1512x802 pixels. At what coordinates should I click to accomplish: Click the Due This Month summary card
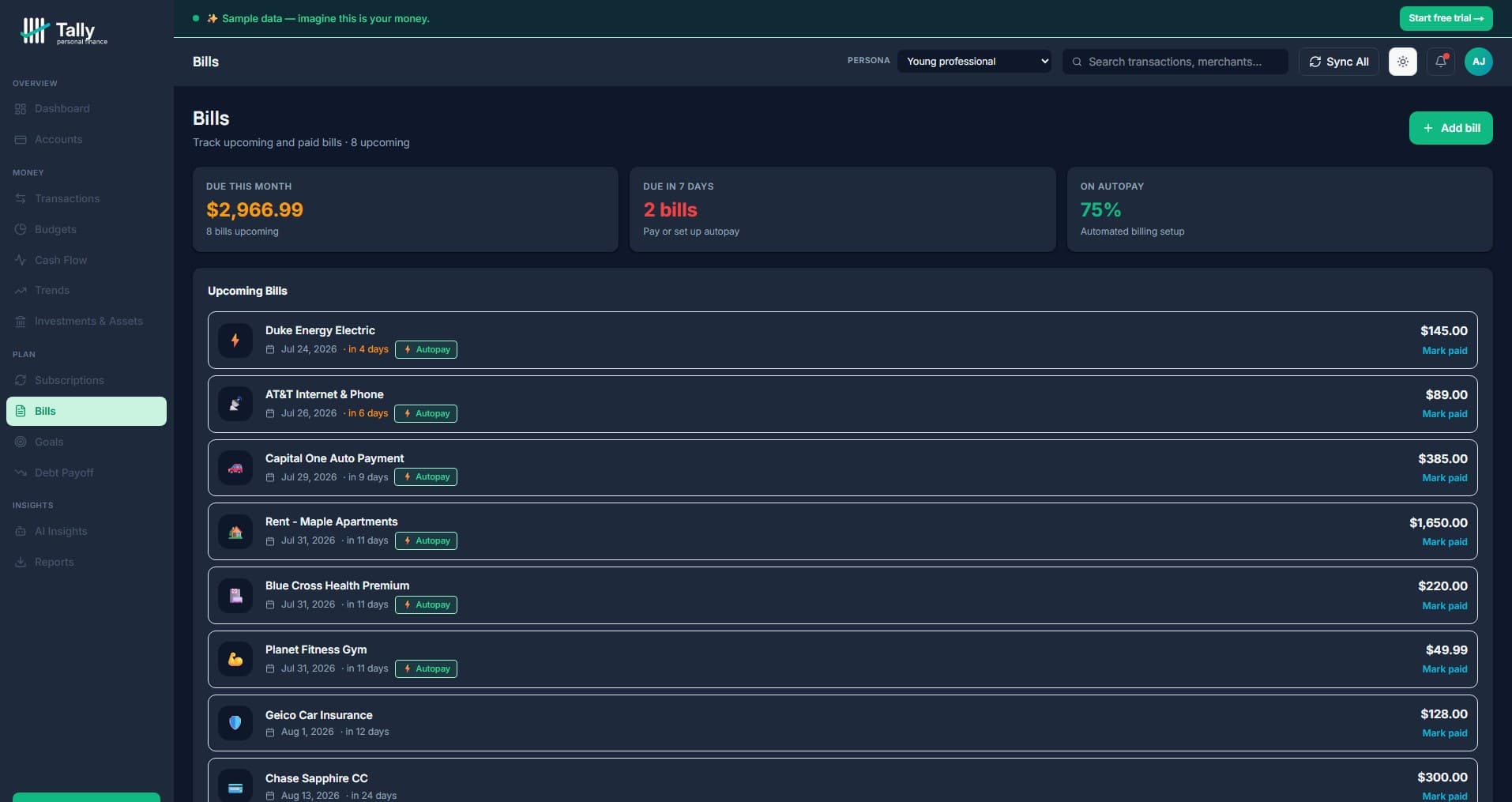click(405, 209)
